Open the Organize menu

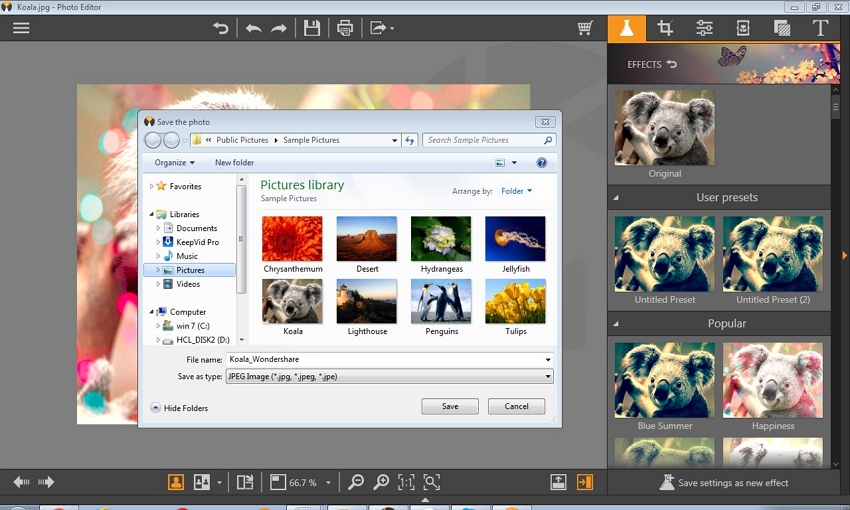(x=174, y=162)
